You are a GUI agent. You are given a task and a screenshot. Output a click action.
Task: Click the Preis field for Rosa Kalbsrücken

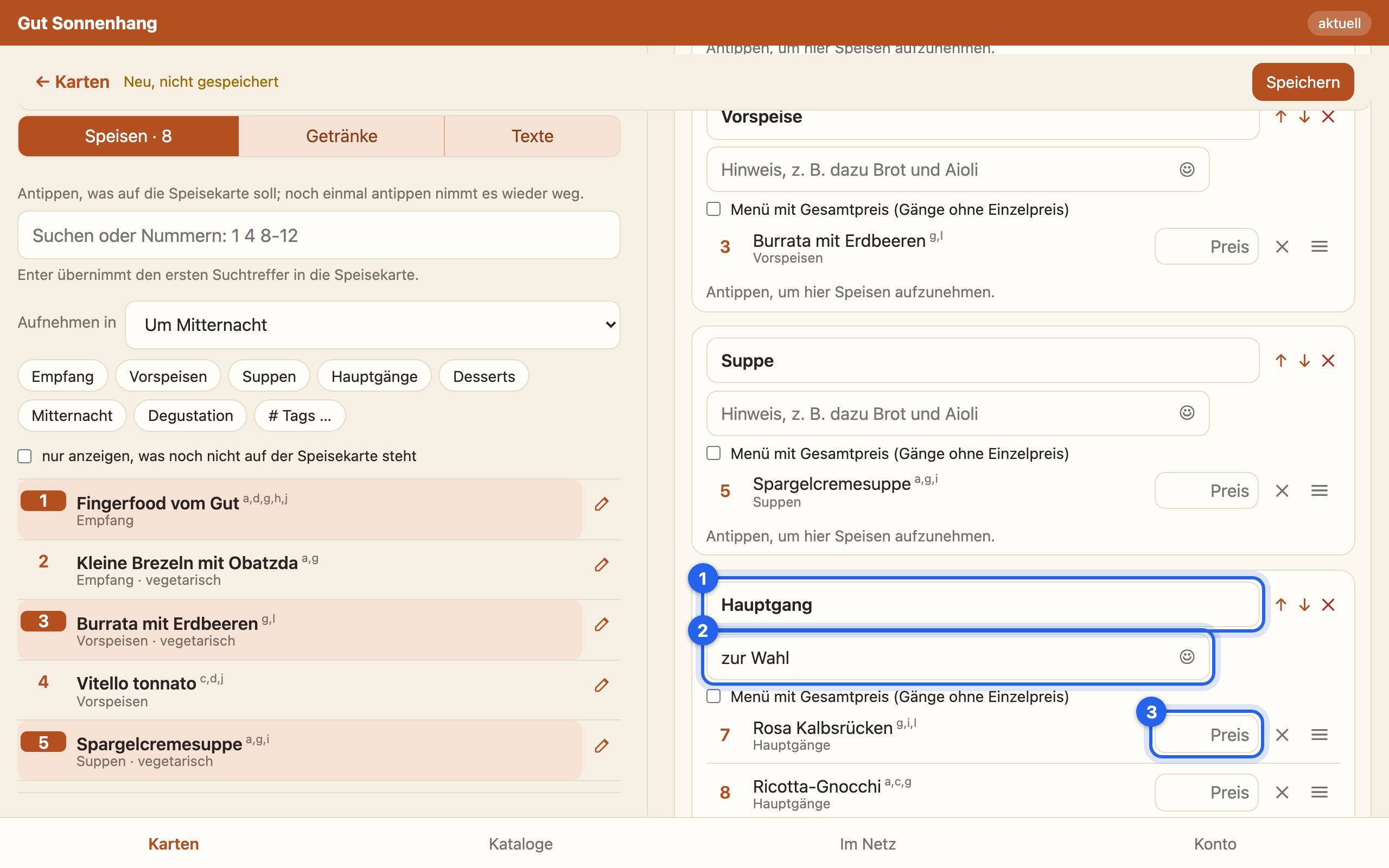(x=1206, y=735)
